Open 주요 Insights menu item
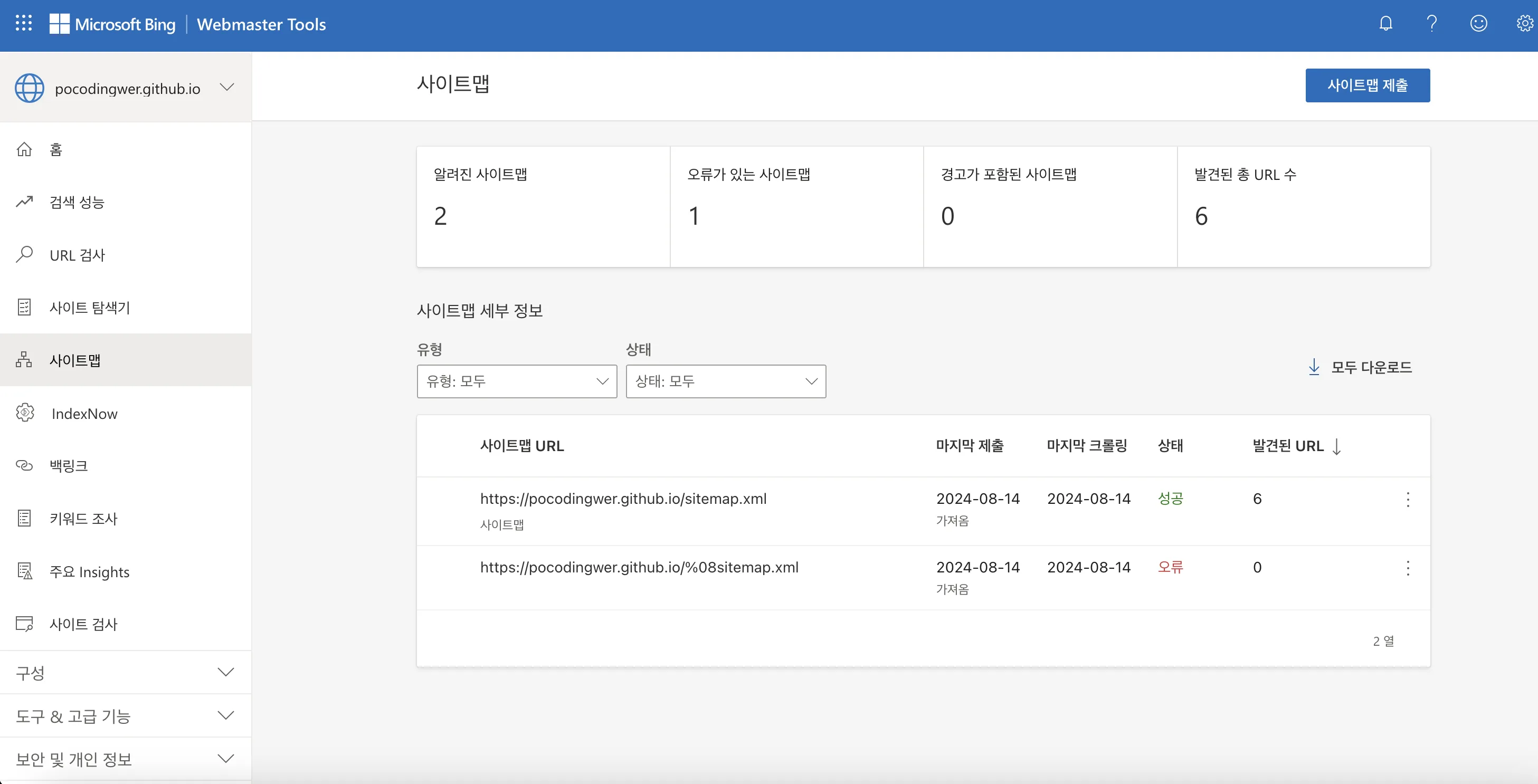 point(126,571)
